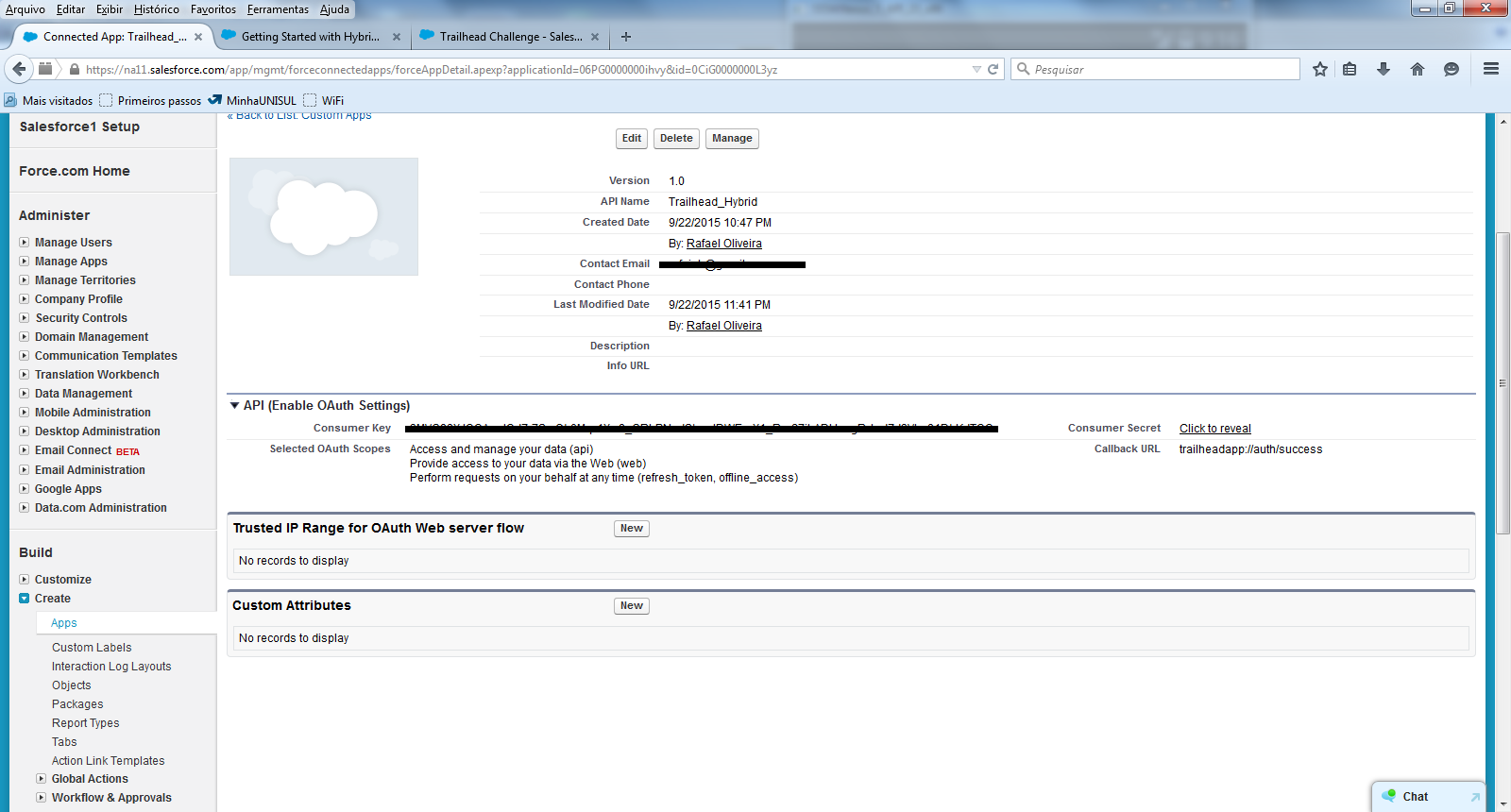Image resolution: width=1511 pixels, height=812 pixels.
Task: Open a new browser tab
Action: coord(626,37)
